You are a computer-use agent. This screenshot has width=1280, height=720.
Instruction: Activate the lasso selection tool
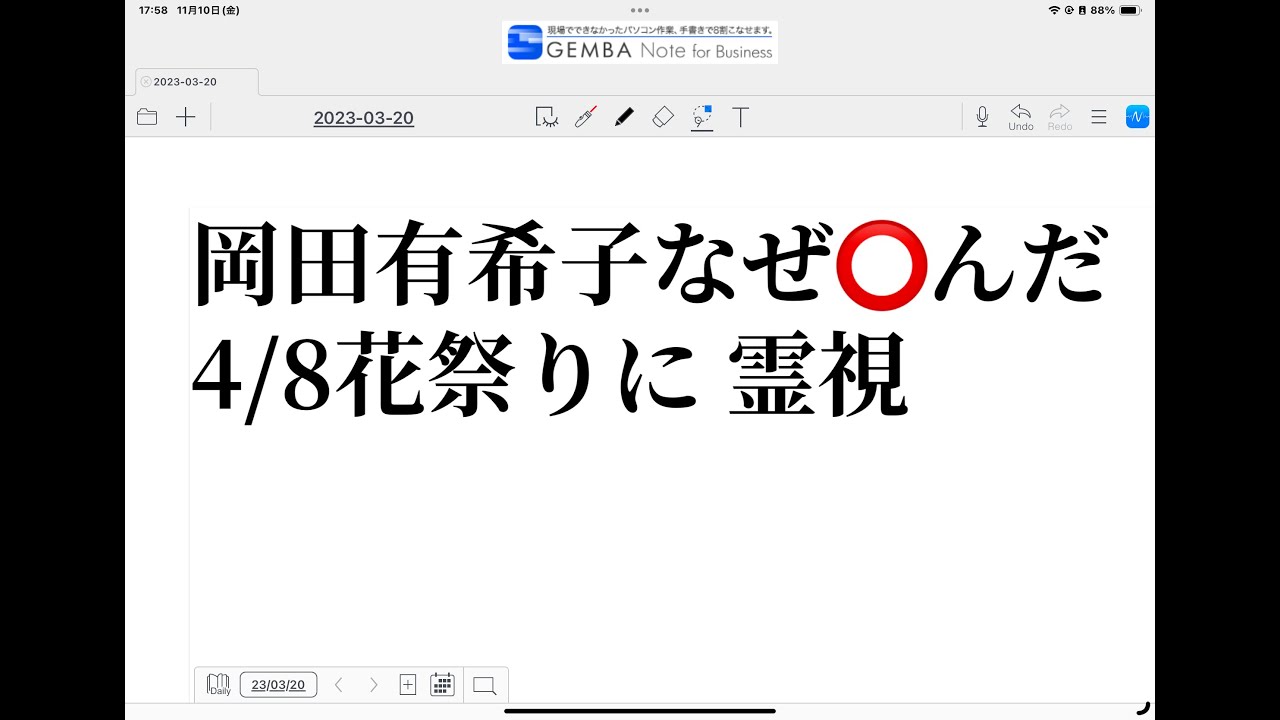pyautogui.click(x=702, y=117)
